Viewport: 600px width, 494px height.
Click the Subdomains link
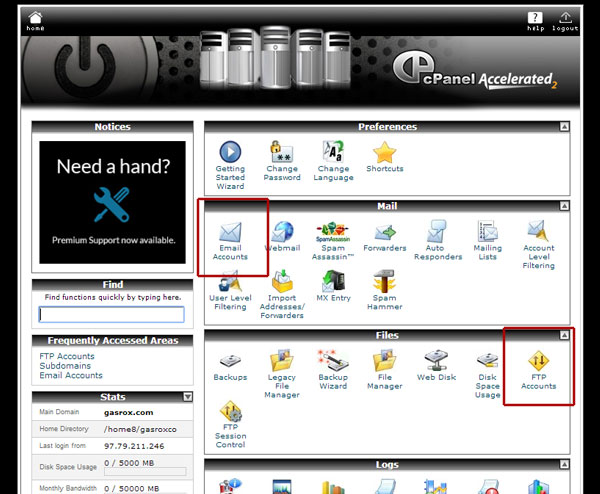pos(65,366)
